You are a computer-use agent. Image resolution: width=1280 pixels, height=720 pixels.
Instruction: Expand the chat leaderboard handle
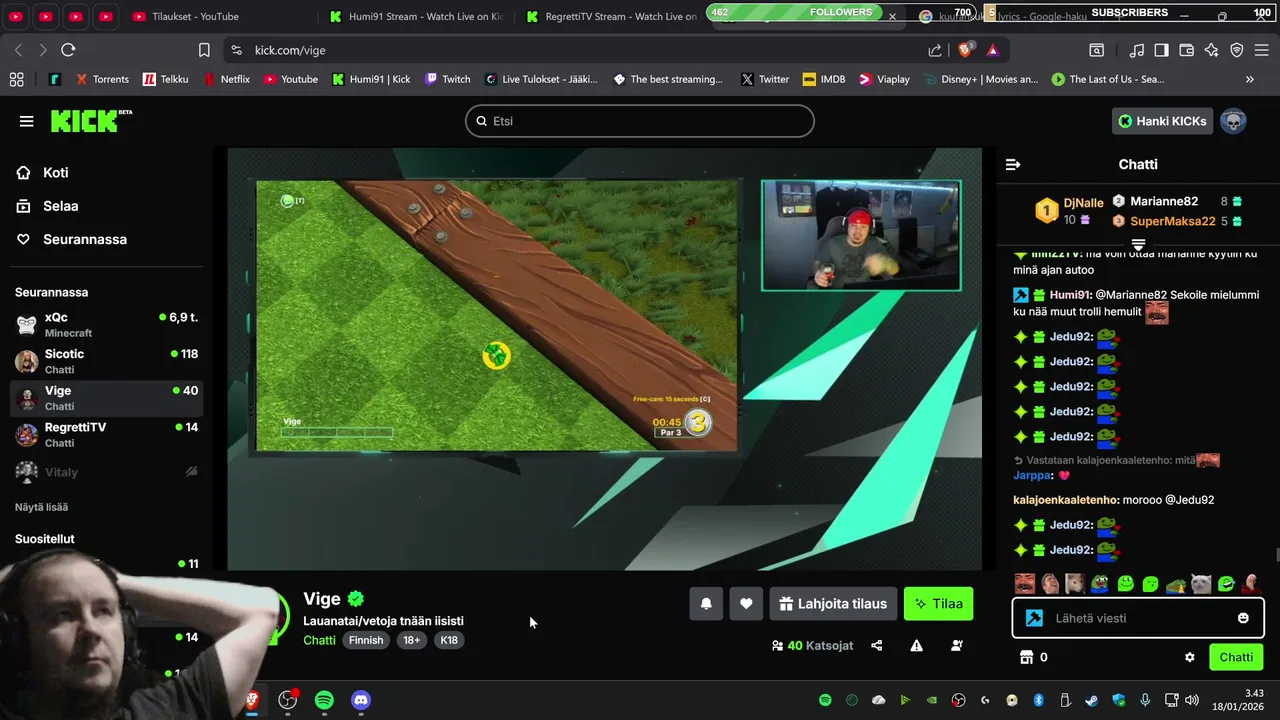click(1138, 244)
